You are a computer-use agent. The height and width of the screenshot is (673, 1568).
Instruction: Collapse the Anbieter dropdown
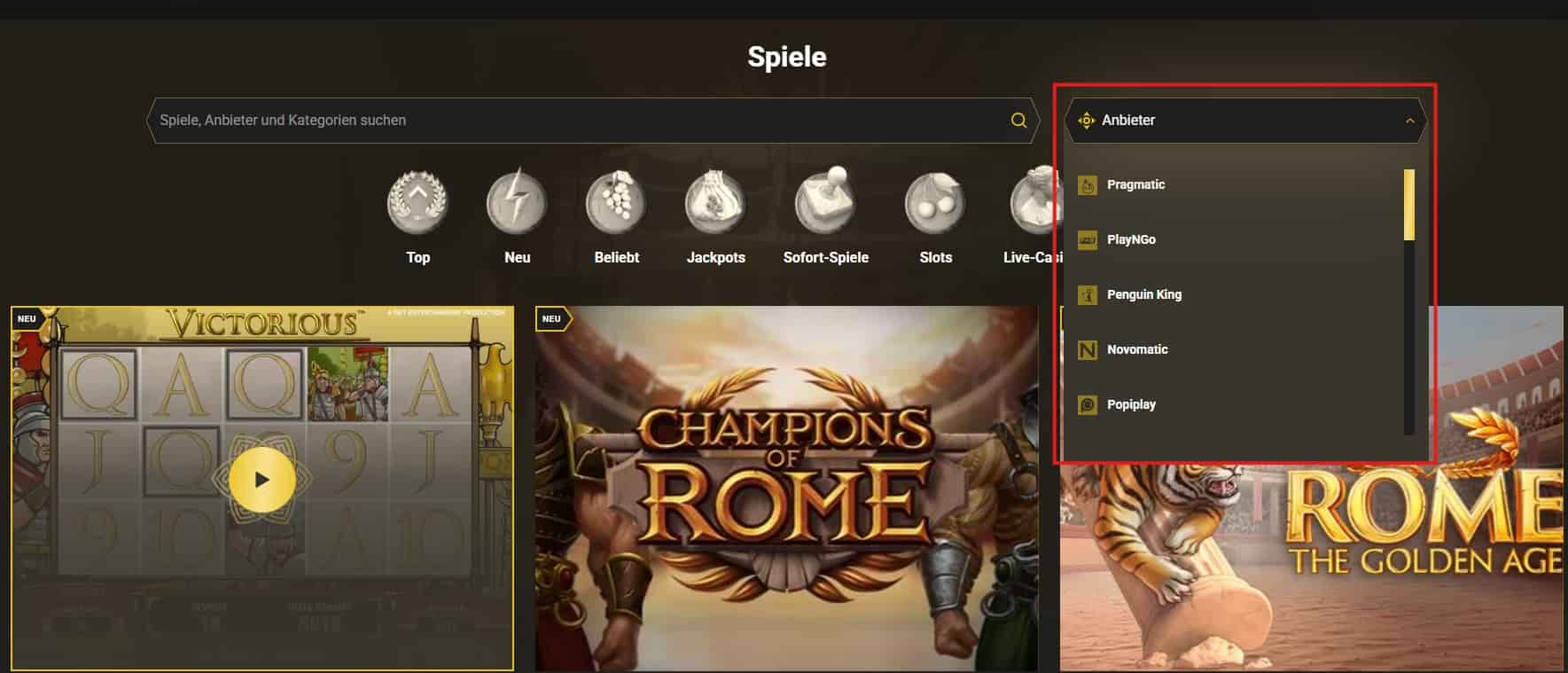coord(1245,121)
